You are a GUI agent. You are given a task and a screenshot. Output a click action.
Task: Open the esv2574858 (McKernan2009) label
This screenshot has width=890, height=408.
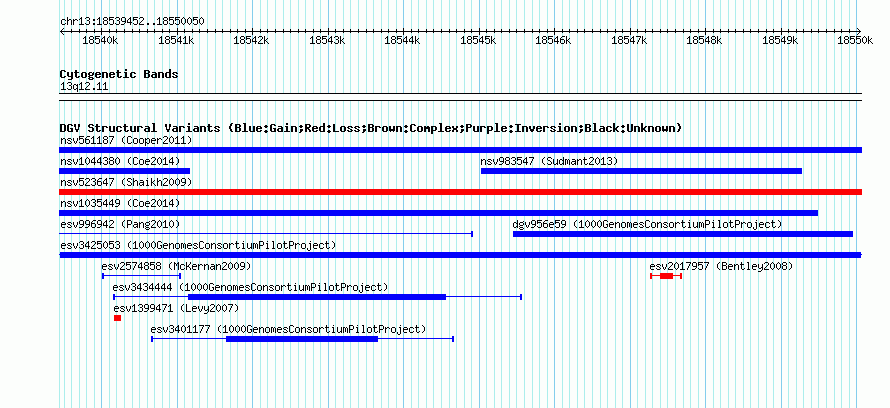tap(176, 266)
